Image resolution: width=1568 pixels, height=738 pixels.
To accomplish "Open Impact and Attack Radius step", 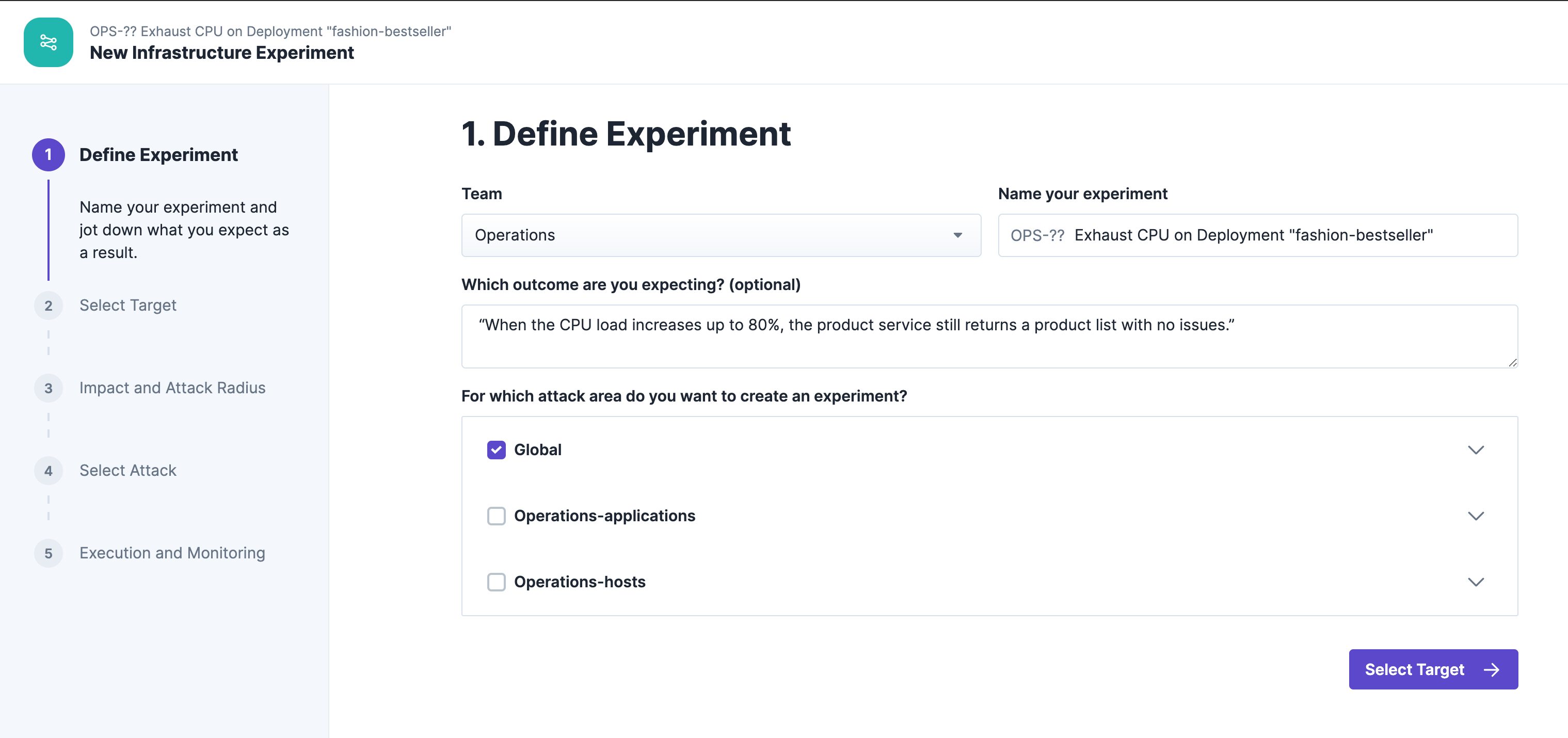I will 172,388.
